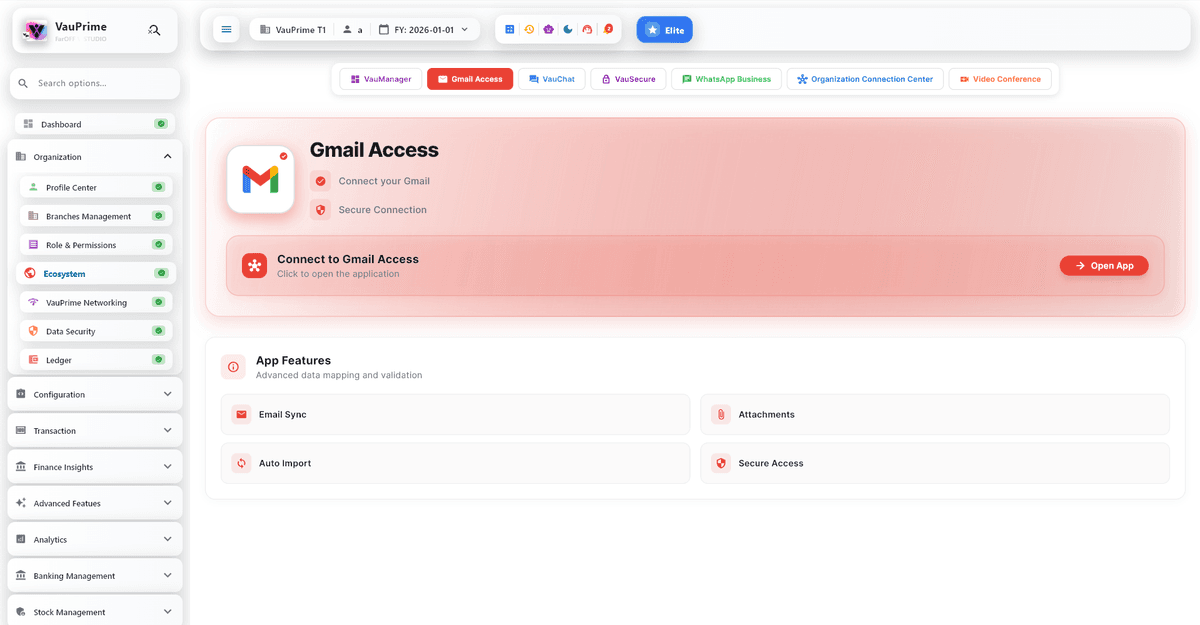Expand the Banking Management section
This screenshot has width=1200, height=625.
95,576
